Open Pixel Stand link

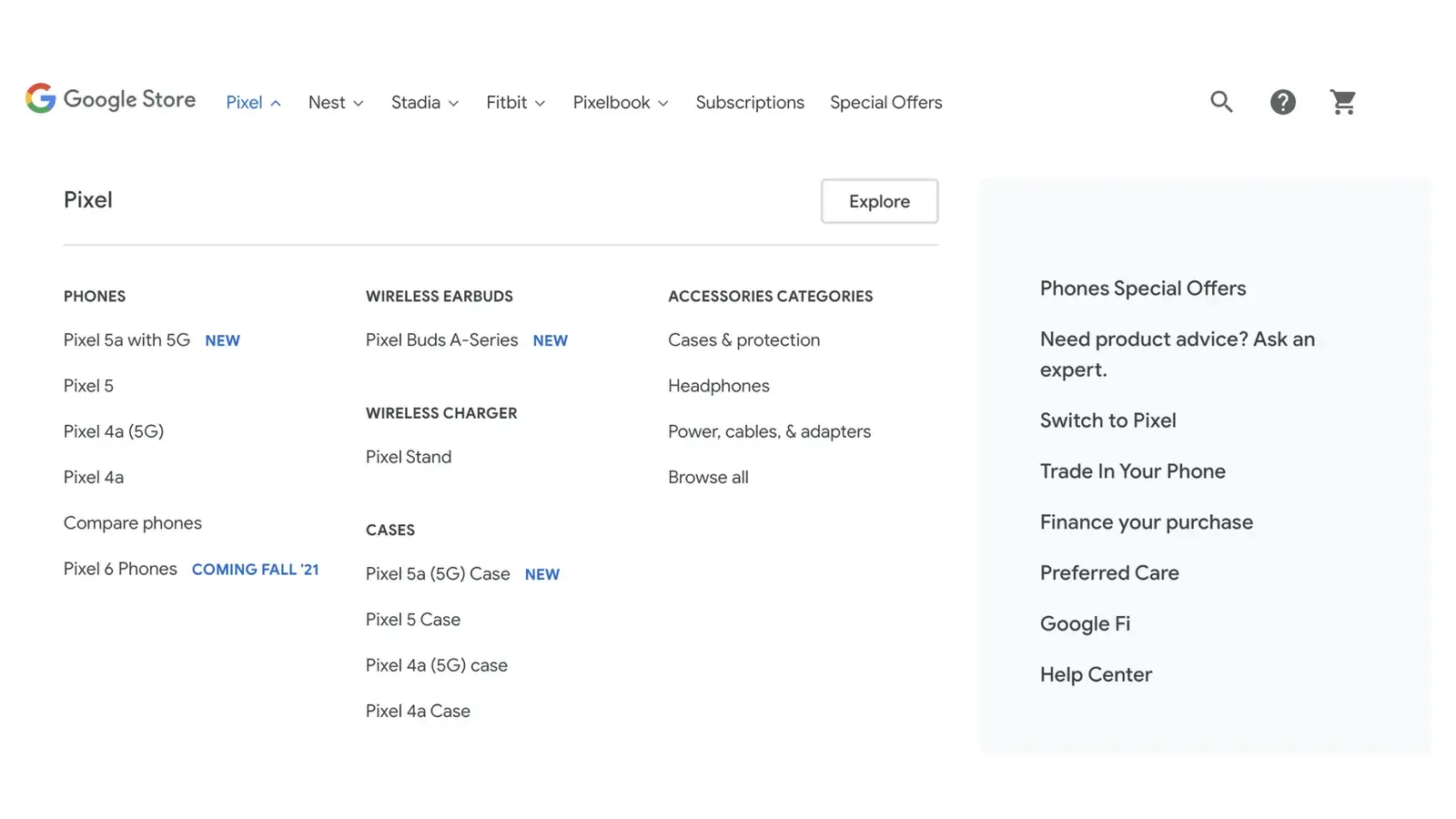409,457
